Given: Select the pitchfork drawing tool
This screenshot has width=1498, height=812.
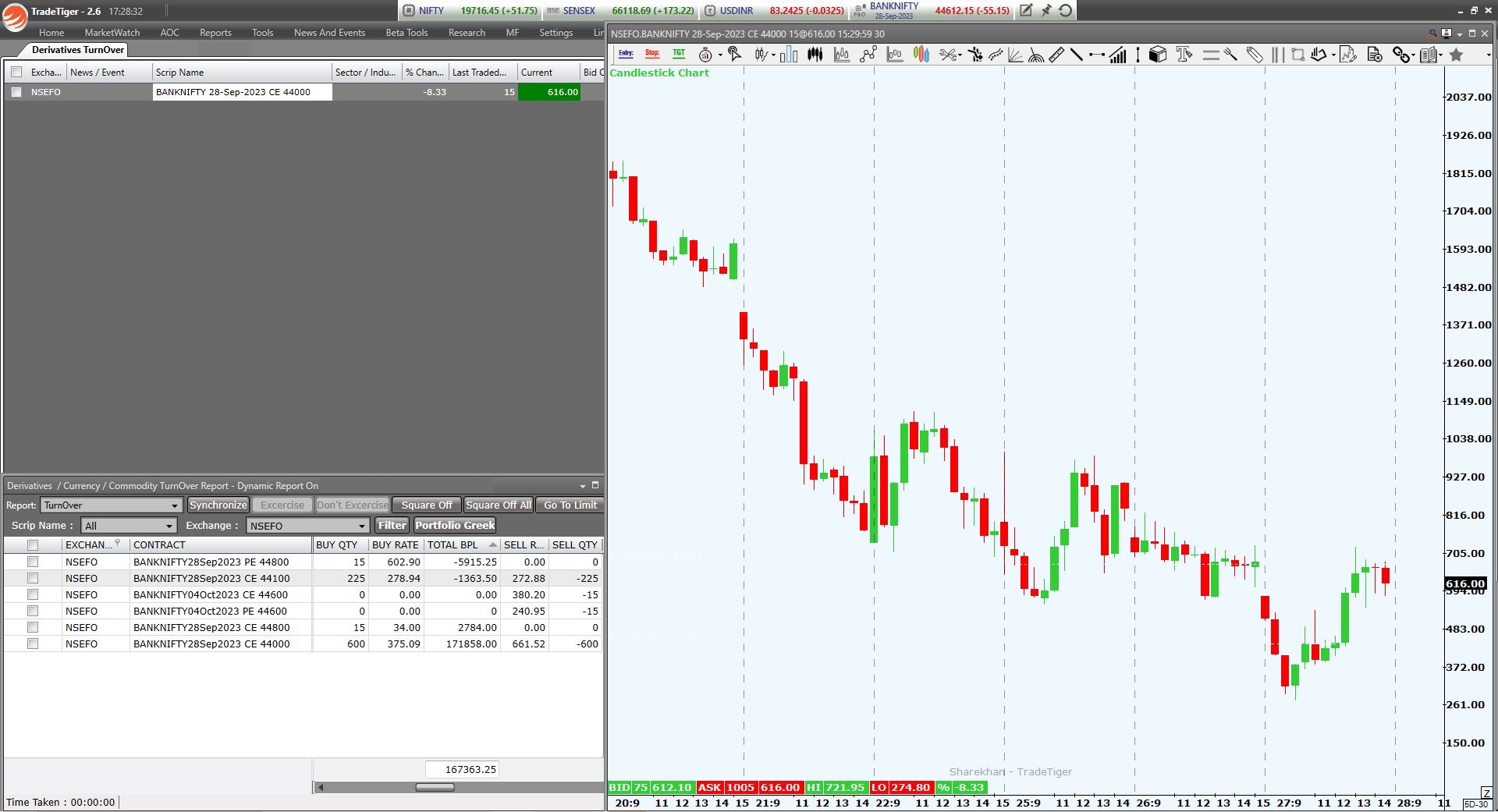Looking at the screenshot, I should pos(1230,55).
